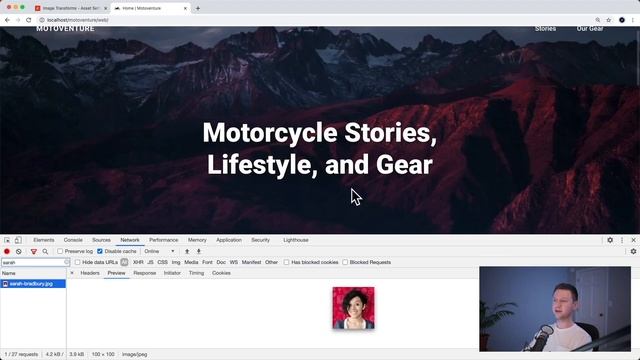
Task: Import a HAR file with the up arrow
Action: [187, 251]
